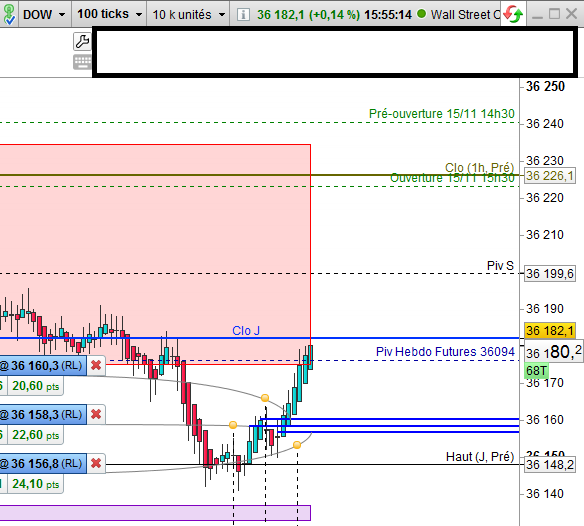This screenshot has height=526, width=584.
Task: Click the instrument info icon
Action: point(243,15)
